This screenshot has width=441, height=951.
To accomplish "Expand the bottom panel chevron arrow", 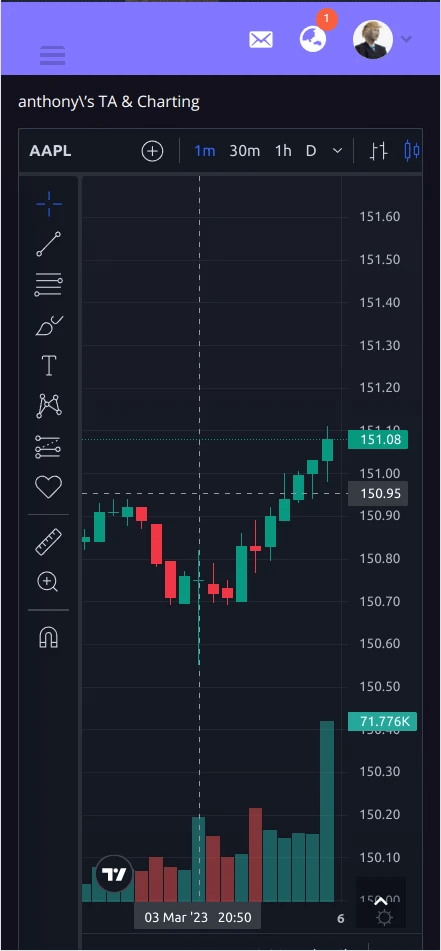I will 381,901.
